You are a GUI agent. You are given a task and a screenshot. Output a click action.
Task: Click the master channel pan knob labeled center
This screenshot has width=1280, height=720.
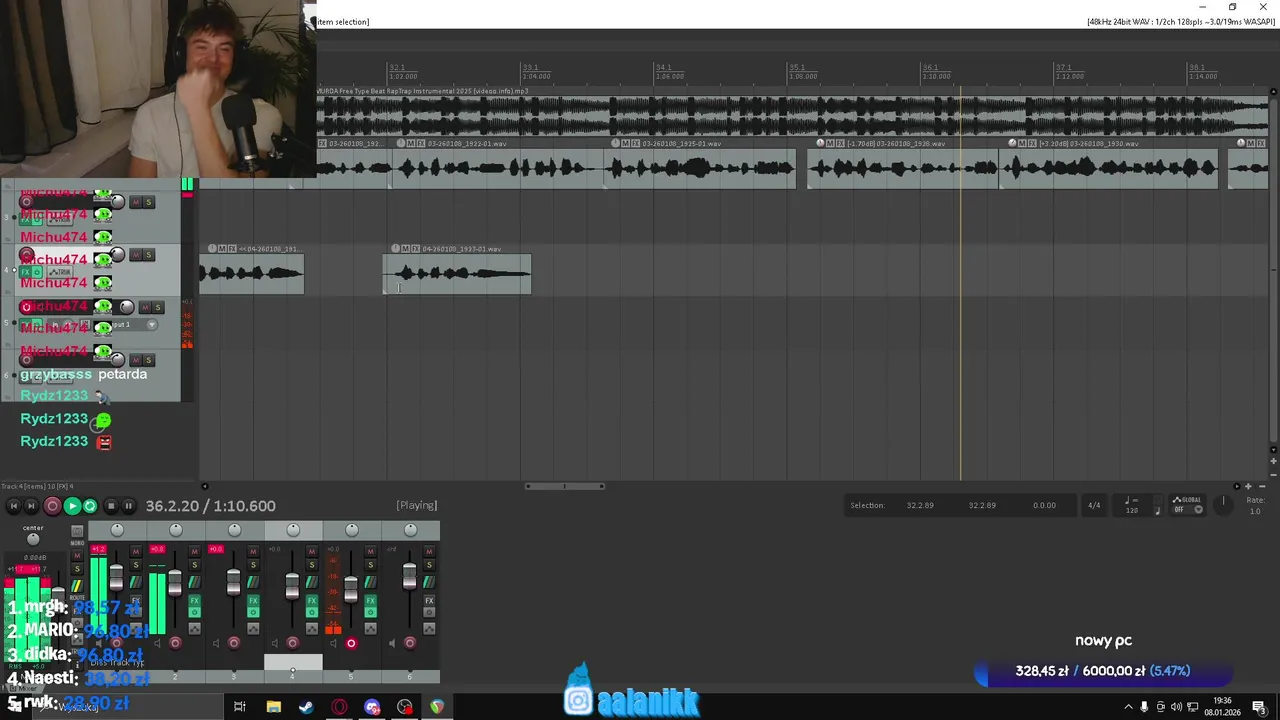click(33, 540)
